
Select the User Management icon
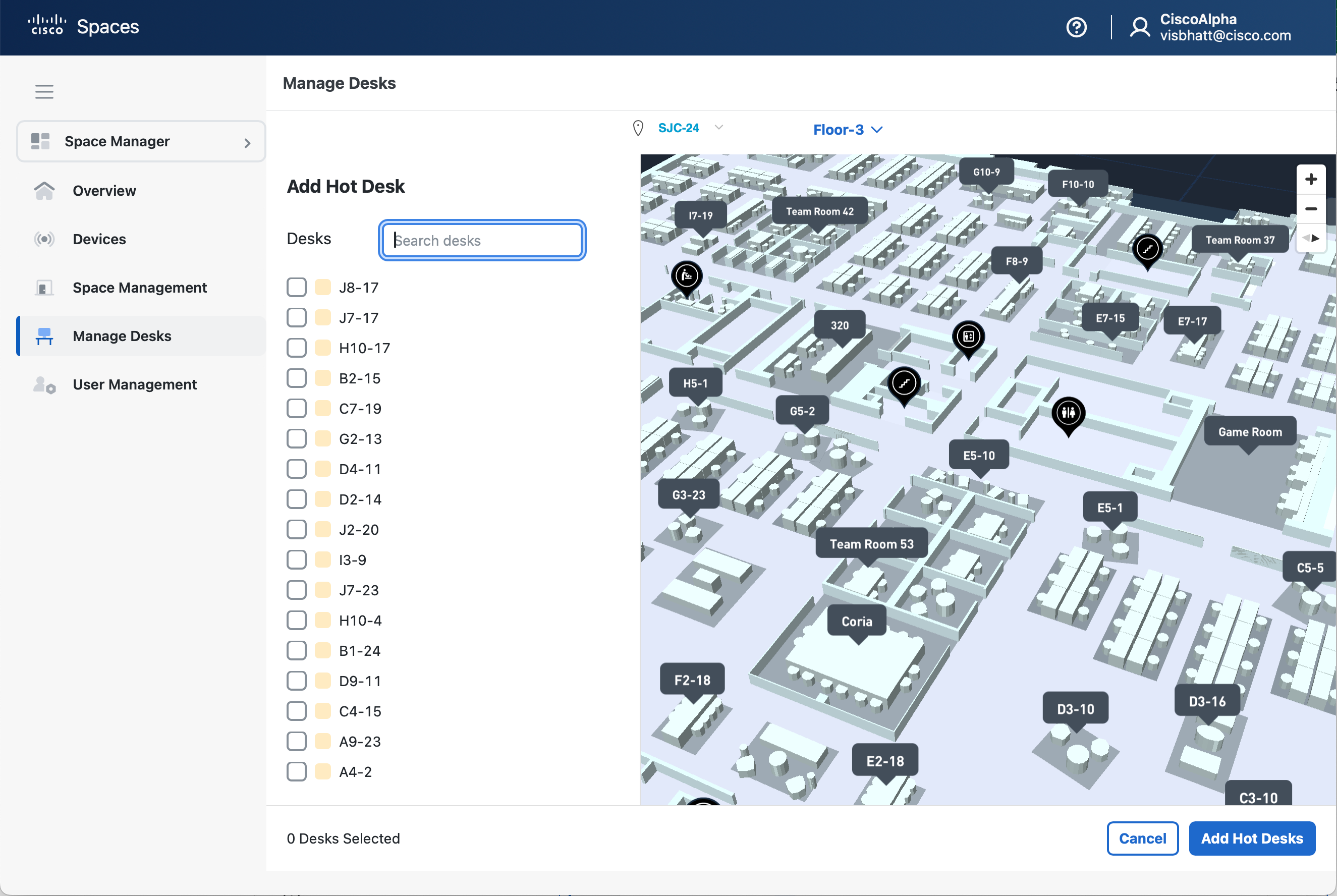44,384
